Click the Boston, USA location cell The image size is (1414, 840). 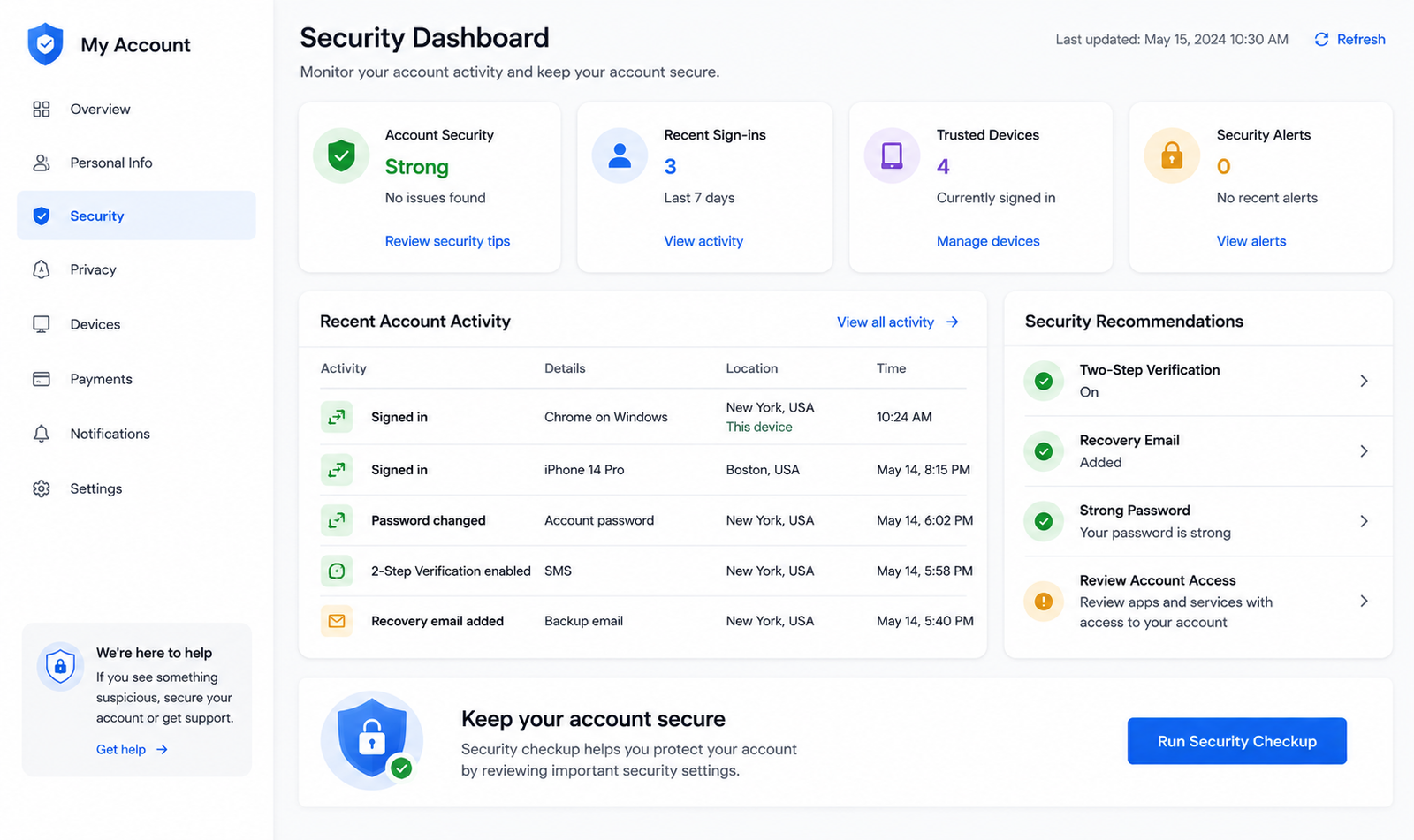click(x=763, y=470)
